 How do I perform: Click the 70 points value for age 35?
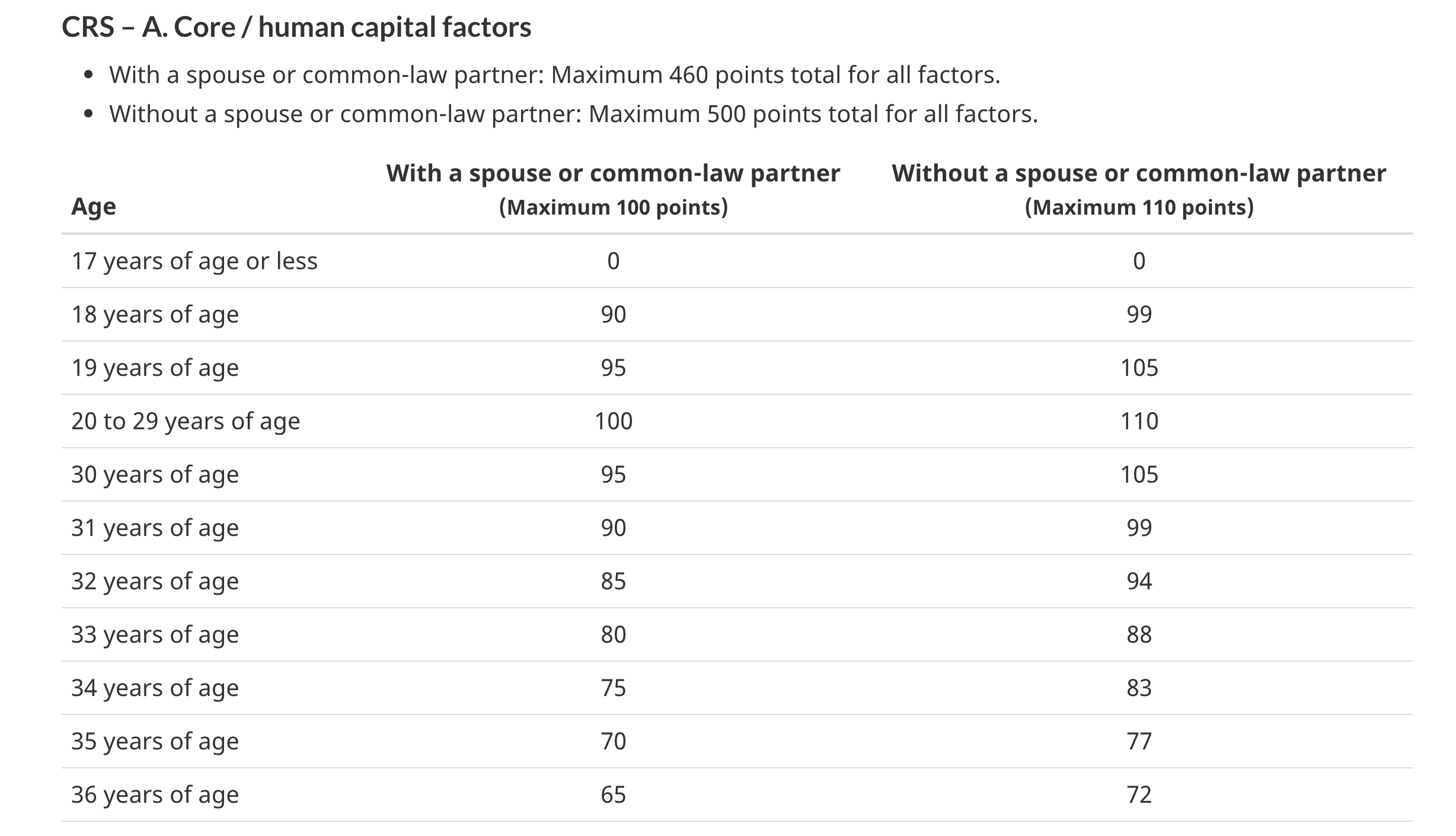pyautogui.click(x=614, y=741)
